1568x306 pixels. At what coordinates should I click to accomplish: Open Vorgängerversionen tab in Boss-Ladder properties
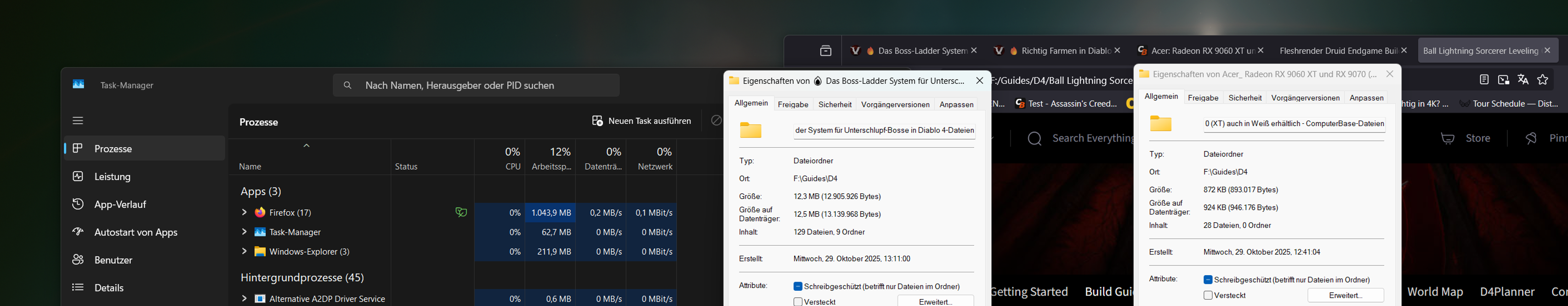(x=895, y=104)
